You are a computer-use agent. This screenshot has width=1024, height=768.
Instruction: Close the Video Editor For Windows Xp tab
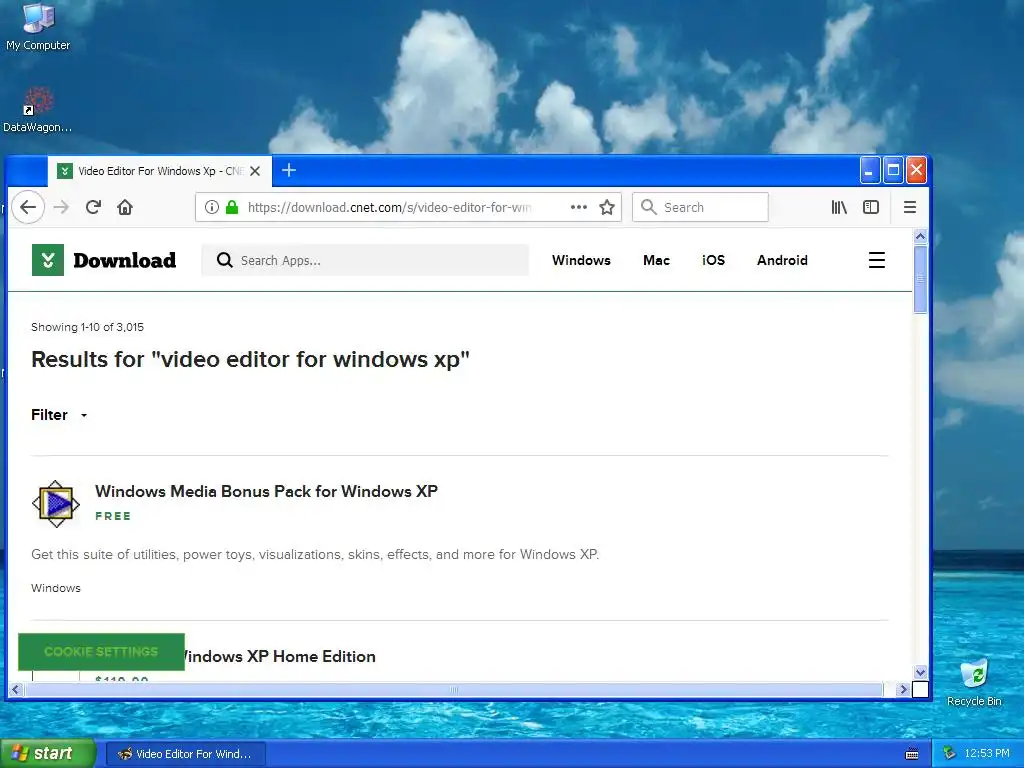pyautogui.click(x=255, y=171)
